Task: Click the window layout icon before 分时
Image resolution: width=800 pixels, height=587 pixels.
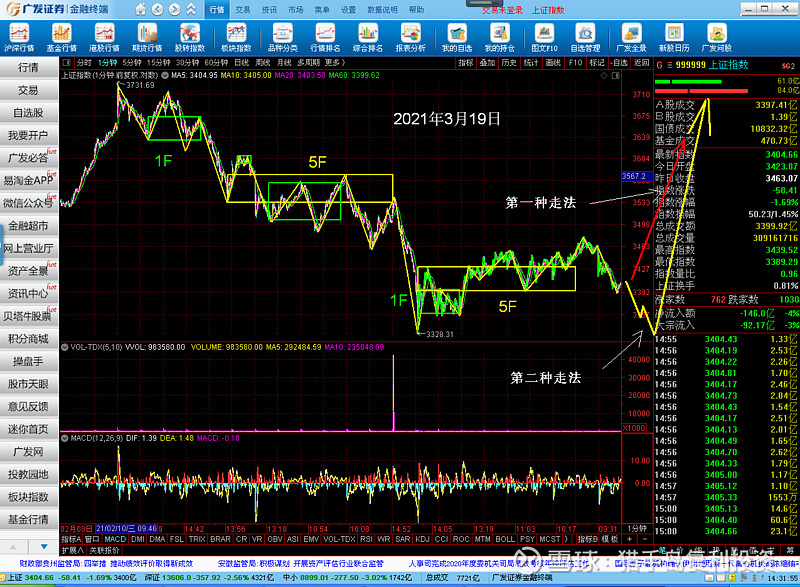Action: (x=66, y=63)
